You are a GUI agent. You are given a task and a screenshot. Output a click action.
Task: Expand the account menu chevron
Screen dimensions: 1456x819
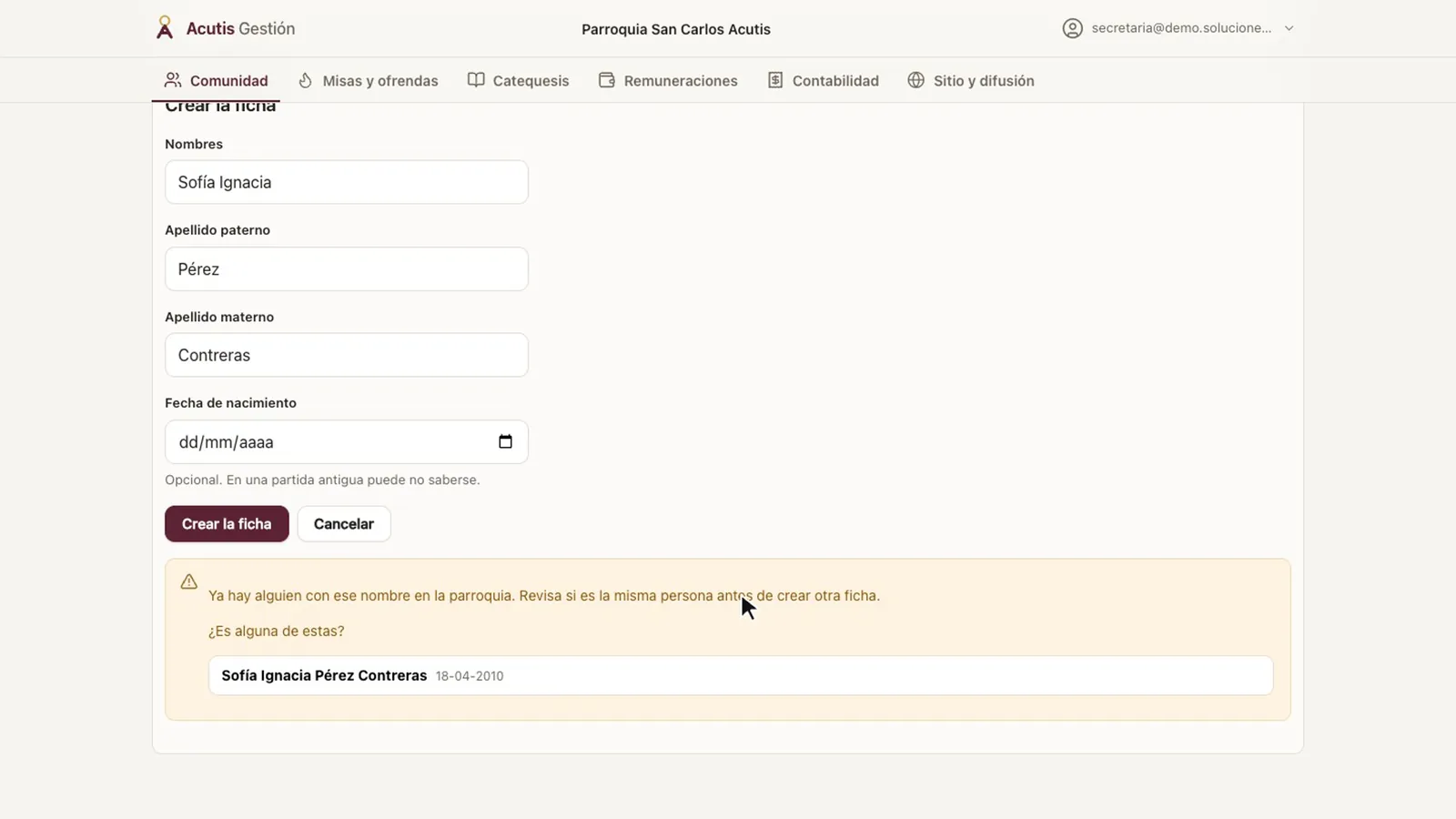pos(1289,28)
